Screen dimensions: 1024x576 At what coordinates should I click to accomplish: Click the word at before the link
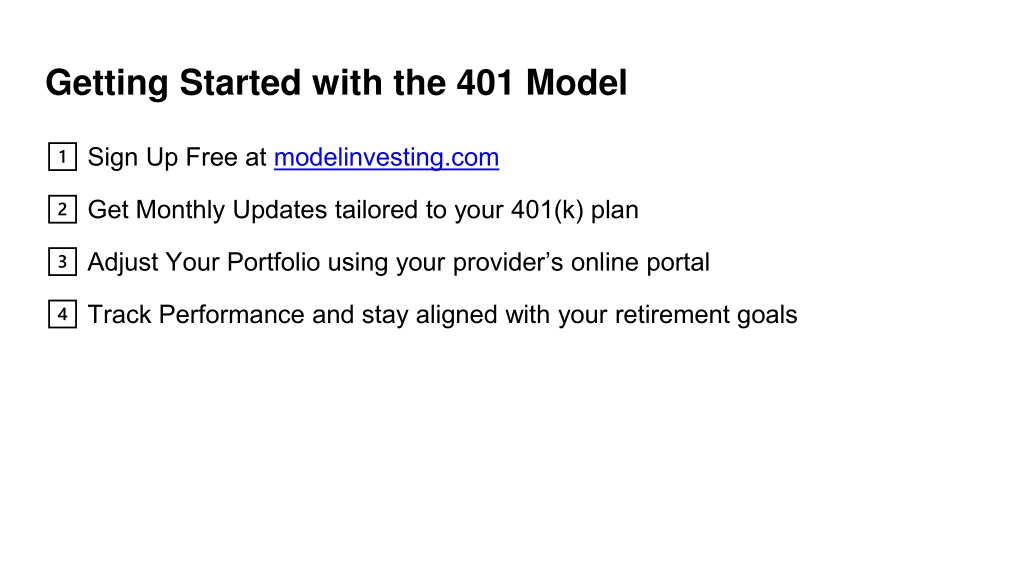tap(256, 158)
